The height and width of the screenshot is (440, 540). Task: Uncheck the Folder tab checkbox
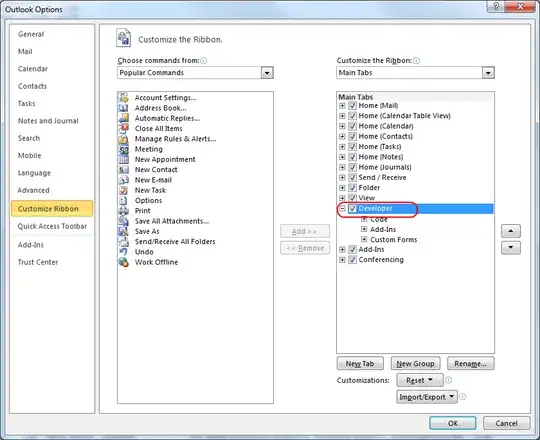[x=352, y=188]
